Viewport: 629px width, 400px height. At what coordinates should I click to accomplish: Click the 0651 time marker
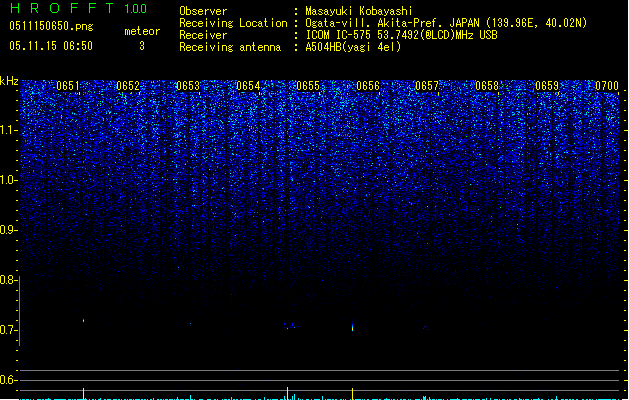pos(68,86)
